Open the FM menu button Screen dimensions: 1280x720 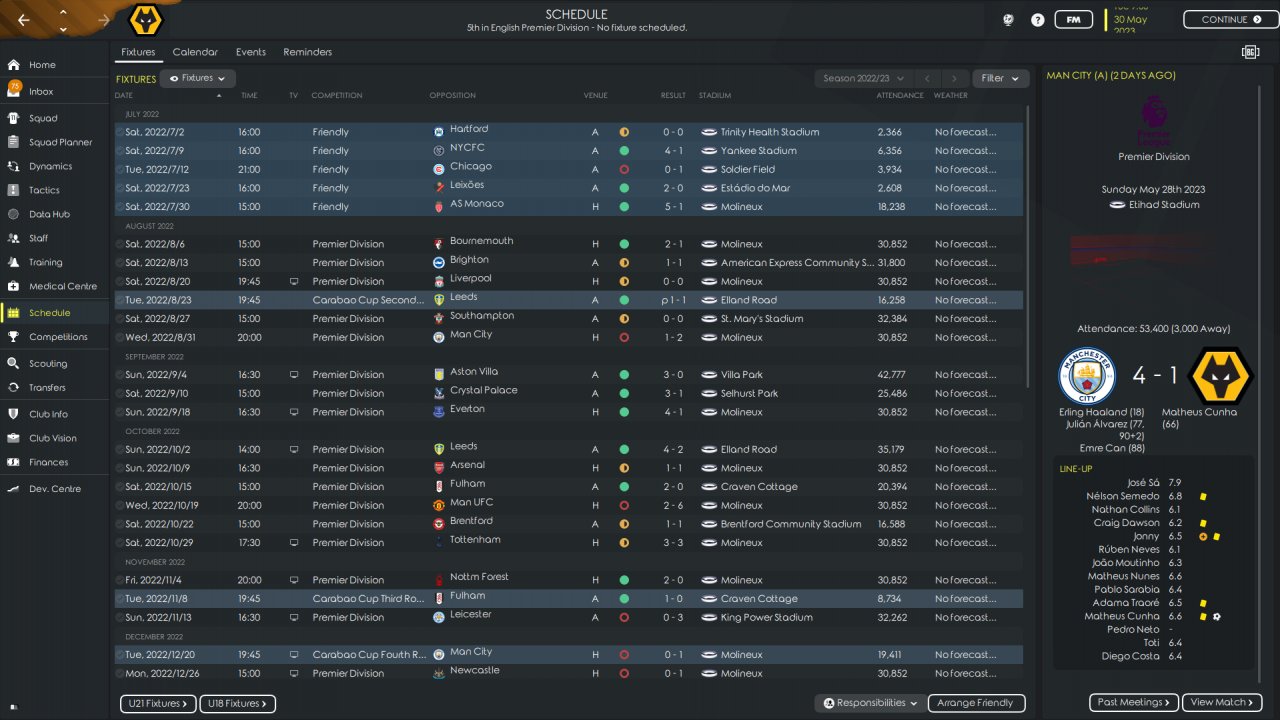coord(1073,20)
